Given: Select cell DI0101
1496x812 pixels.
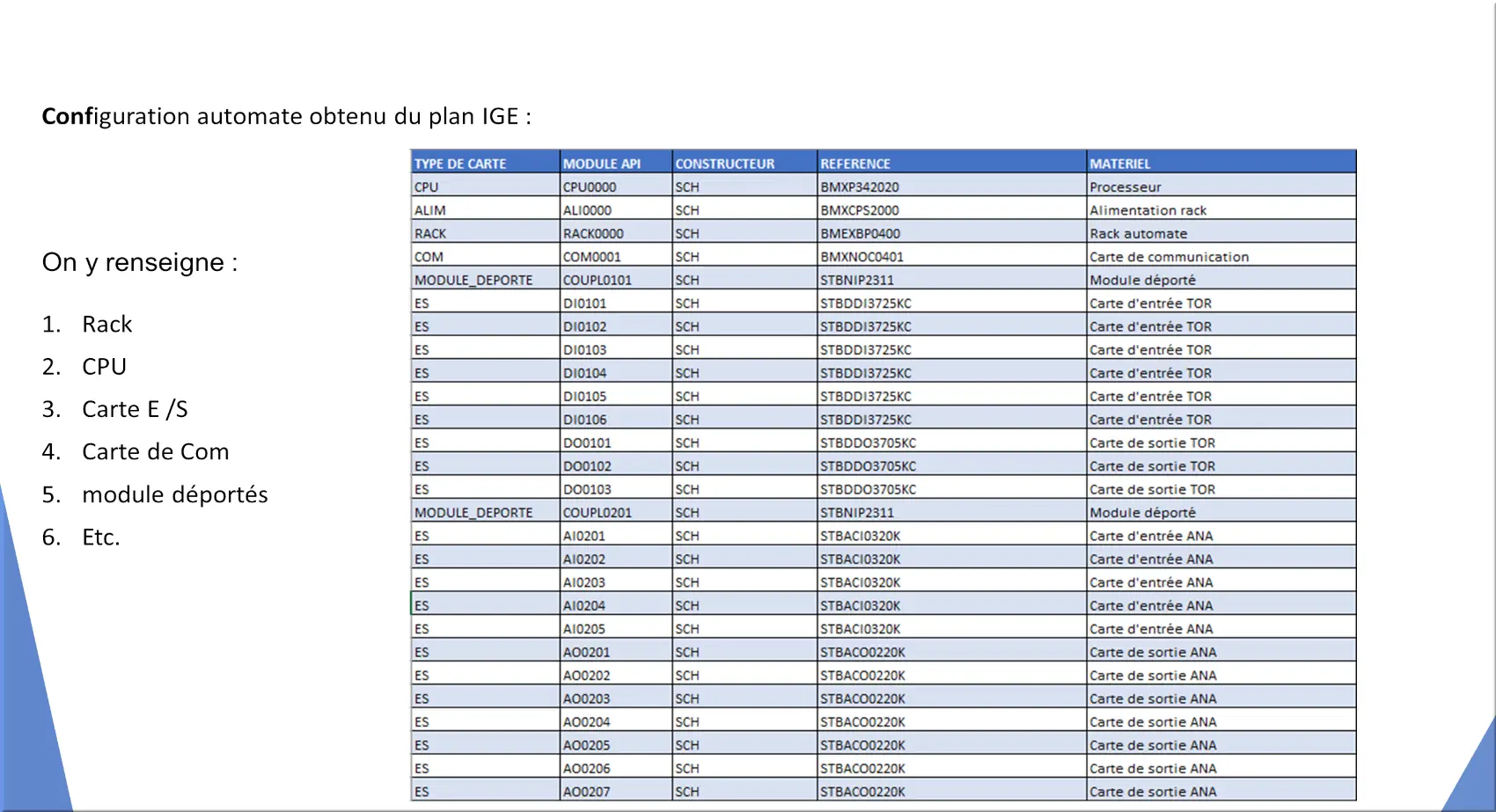Looking at the screenshot, I should point(616,304).
